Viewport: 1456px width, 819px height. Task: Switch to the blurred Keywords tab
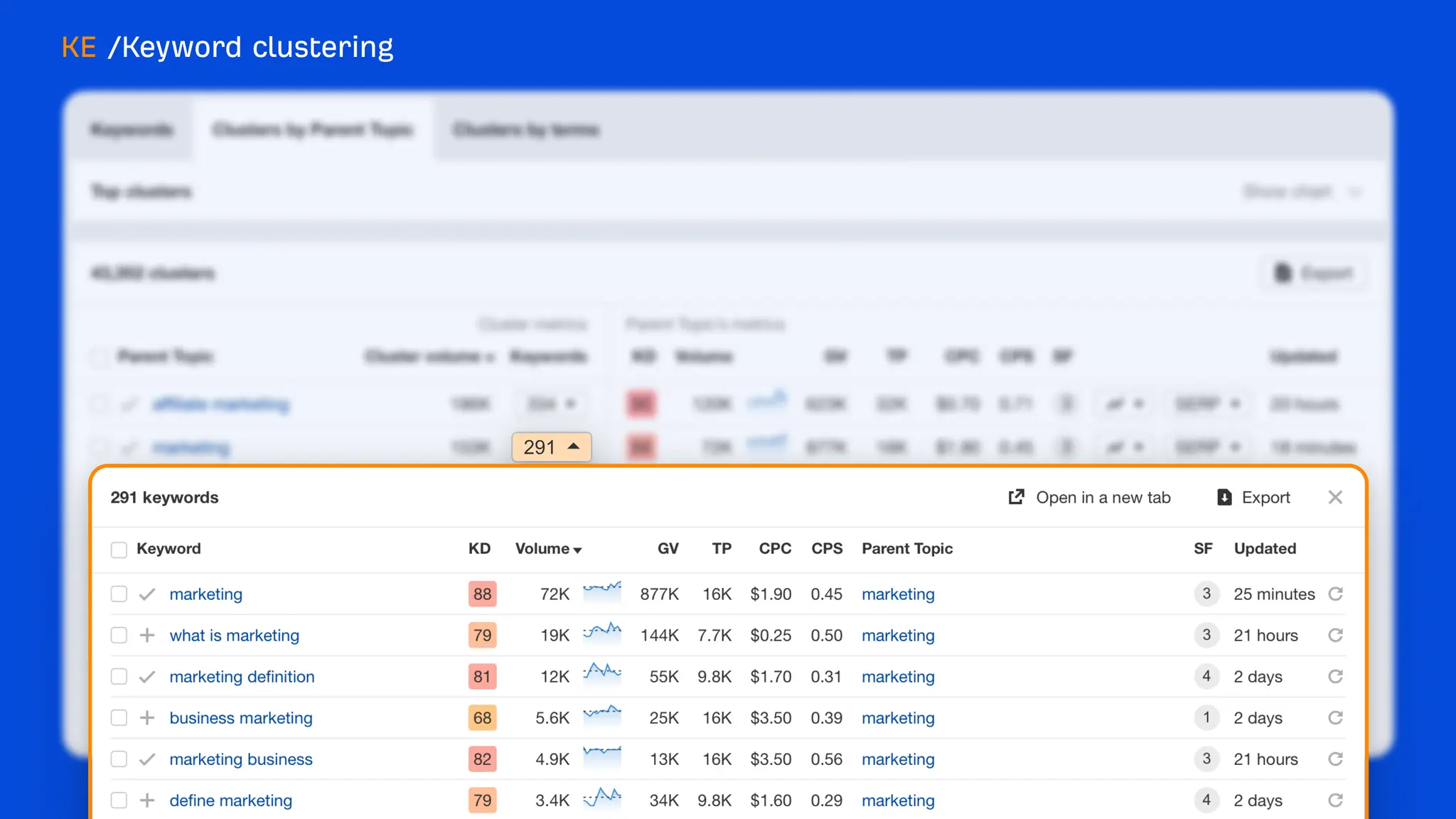[x=132, y=129]
